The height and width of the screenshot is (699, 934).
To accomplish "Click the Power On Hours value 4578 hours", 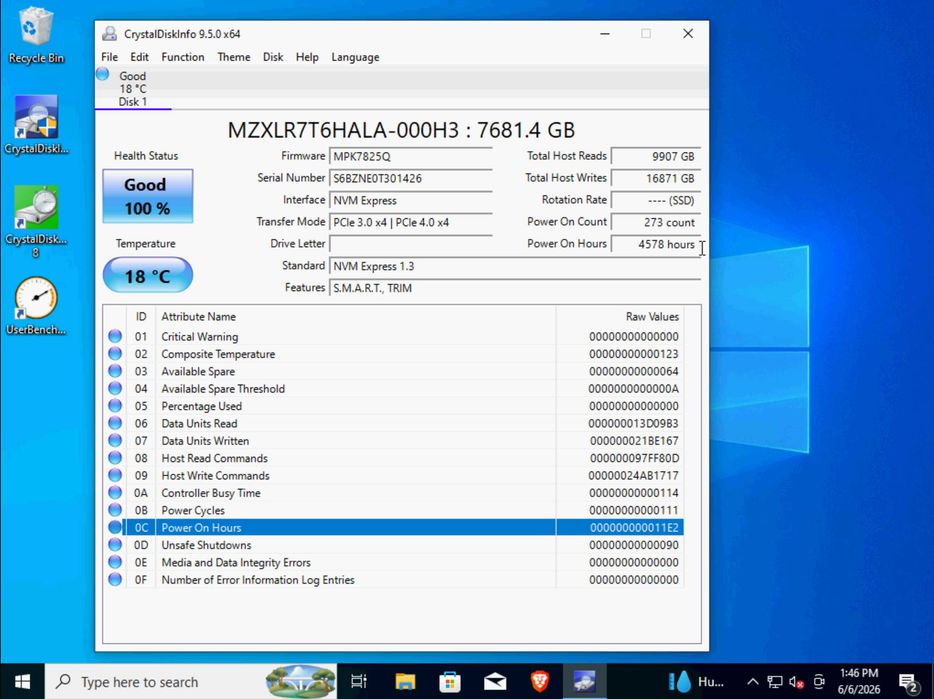I will [656, 244].
